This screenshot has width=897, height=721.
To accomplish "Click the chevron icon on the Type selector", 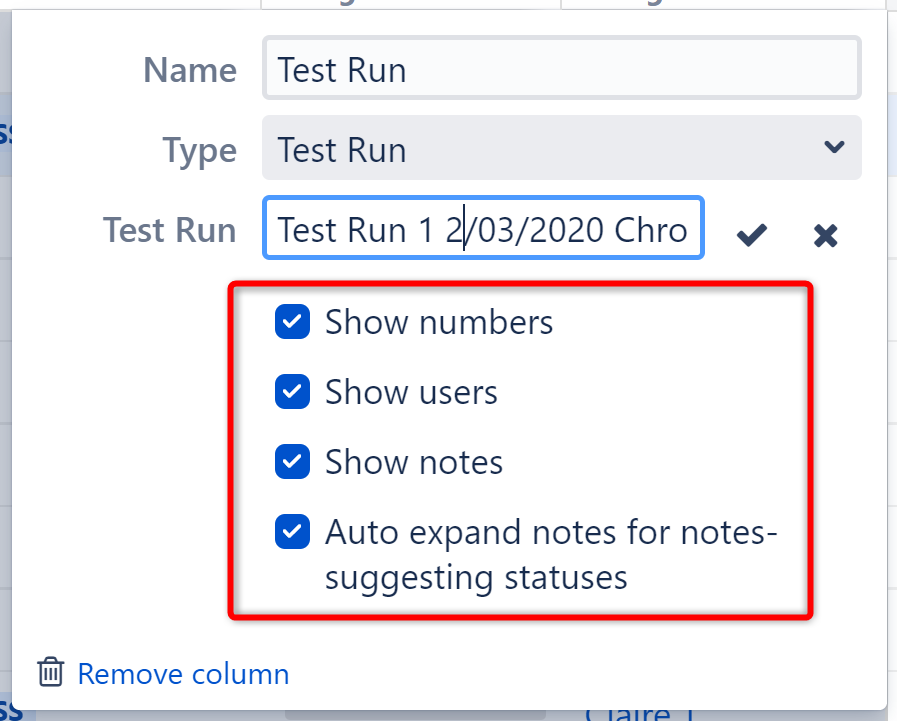I will pyautogui.click(x=834, y=147).
